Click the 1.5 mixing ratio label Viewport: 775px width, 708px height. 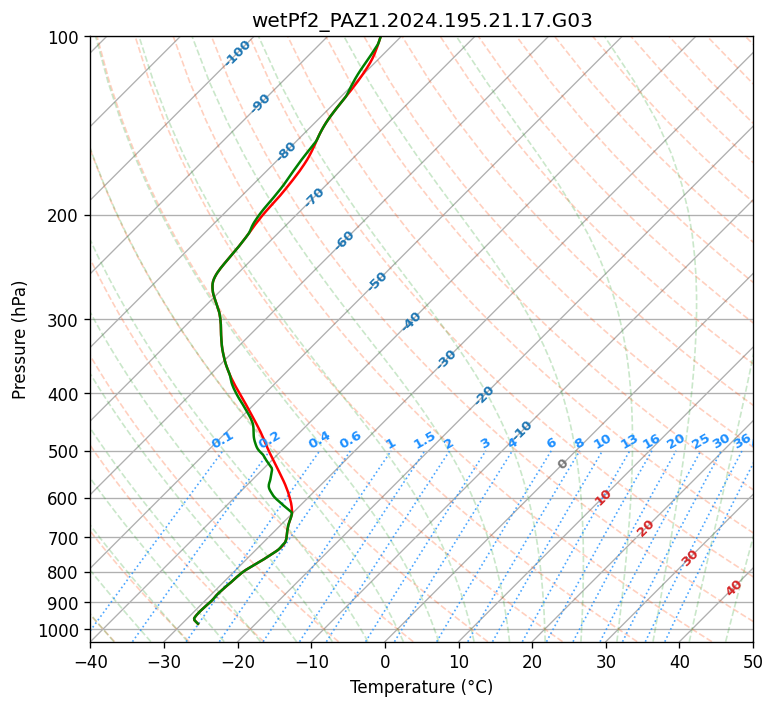point(424,440)
